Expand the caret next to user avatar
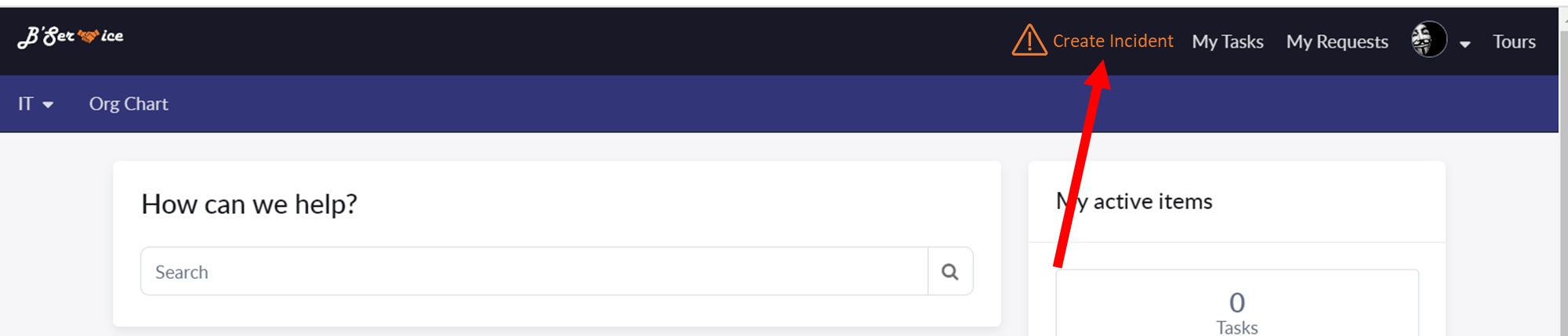Image resolution: width=1568 pixels, height=336 pixels. coord(1465,45)
